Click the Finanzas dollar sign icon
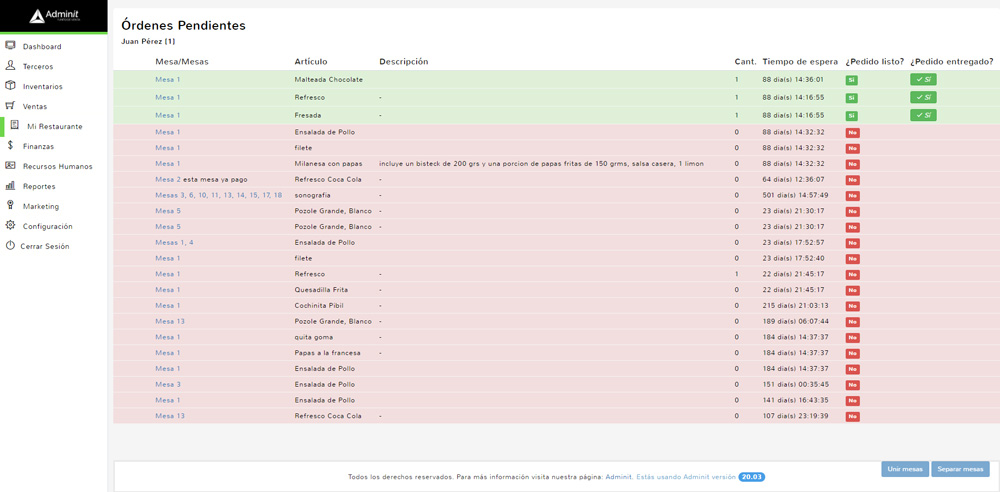 (x=11, y=146)
